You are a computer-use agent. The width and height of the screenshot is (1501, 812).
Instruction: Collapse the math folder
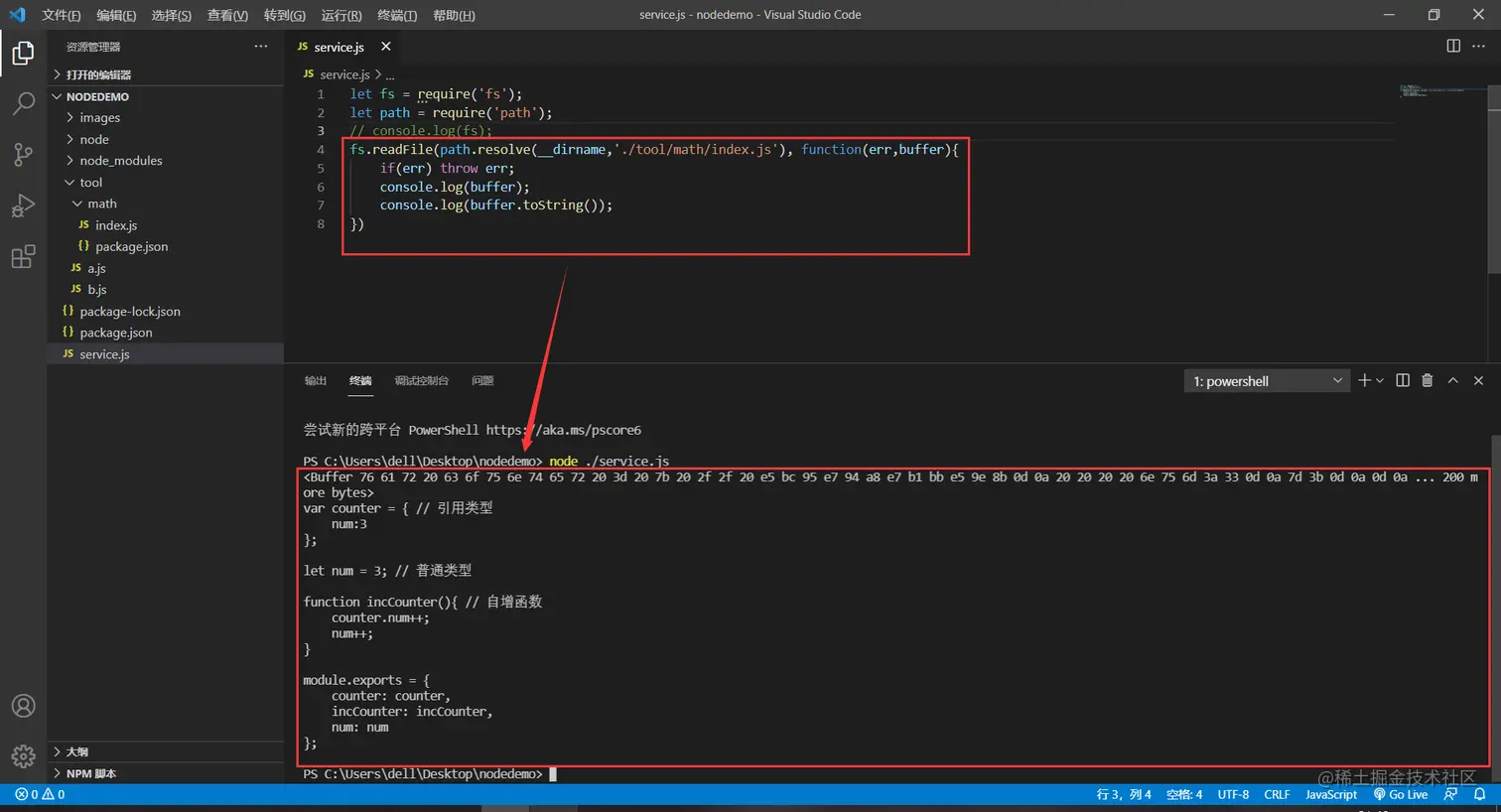[x=166, y=203]
